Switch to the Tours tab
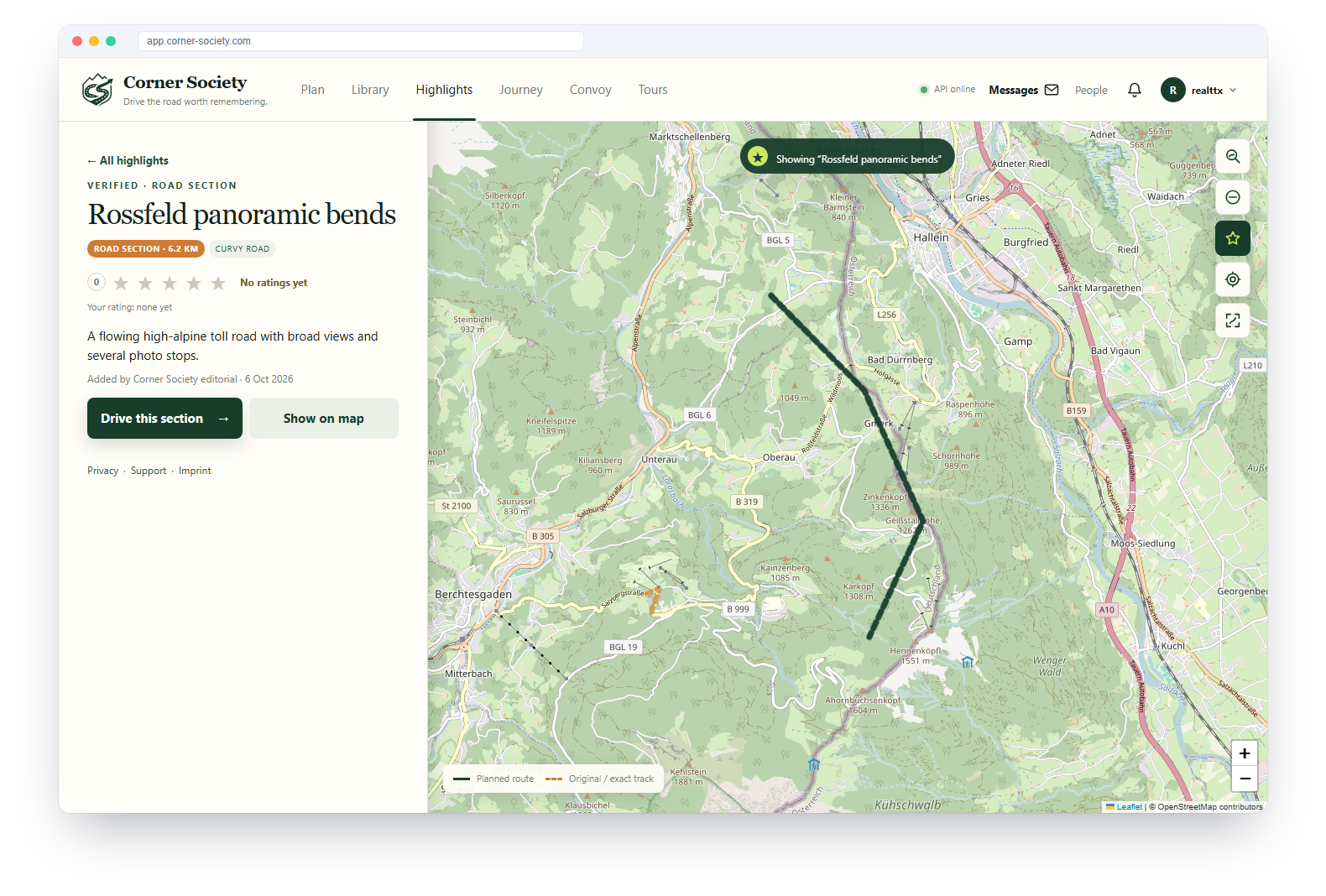Image resolution: width=1326 pixels, height=896 pixels. coord(653,90)
